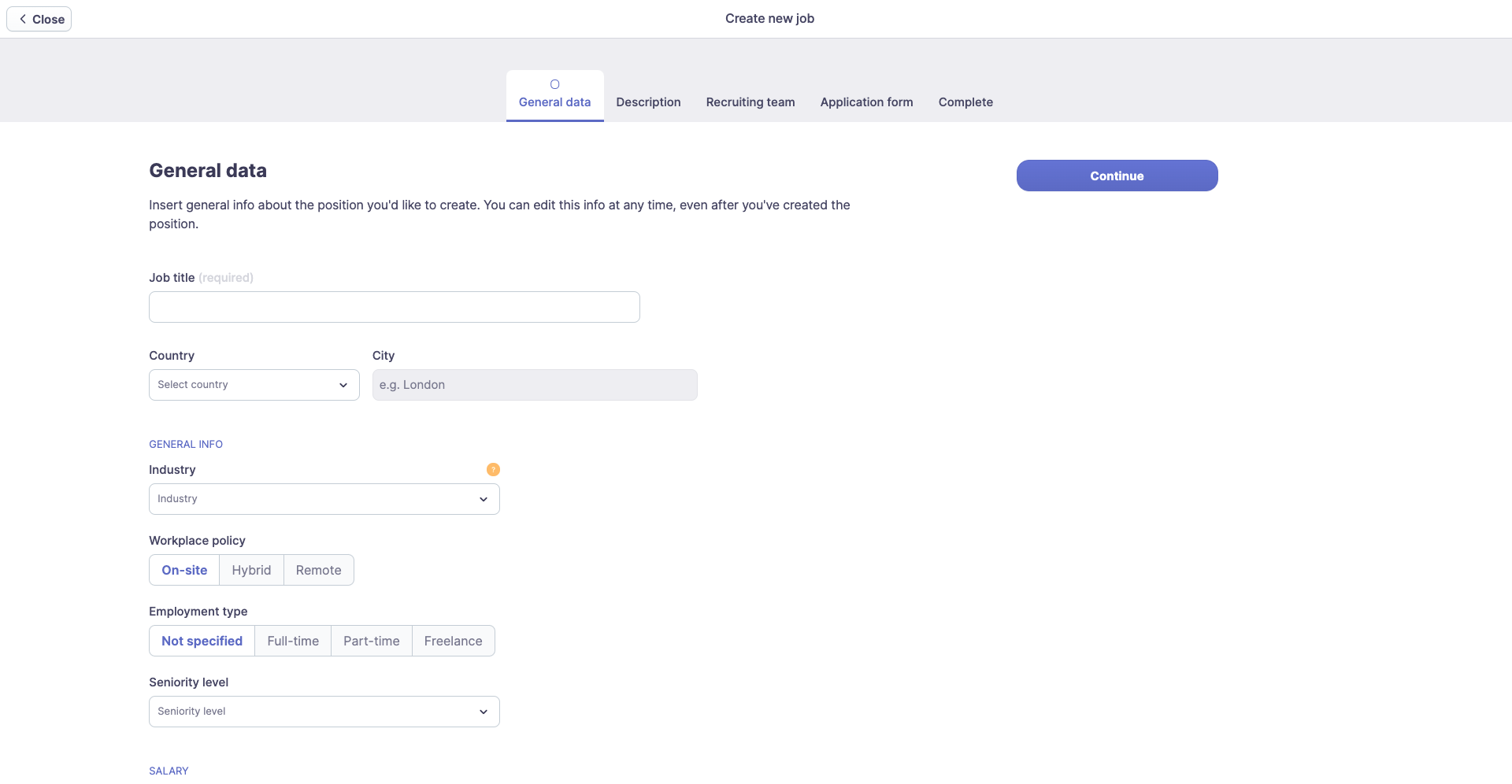The width and height of the screenshot is (1512, 784).
Task: Click the General data step circle icon
Action: [554, 84]
